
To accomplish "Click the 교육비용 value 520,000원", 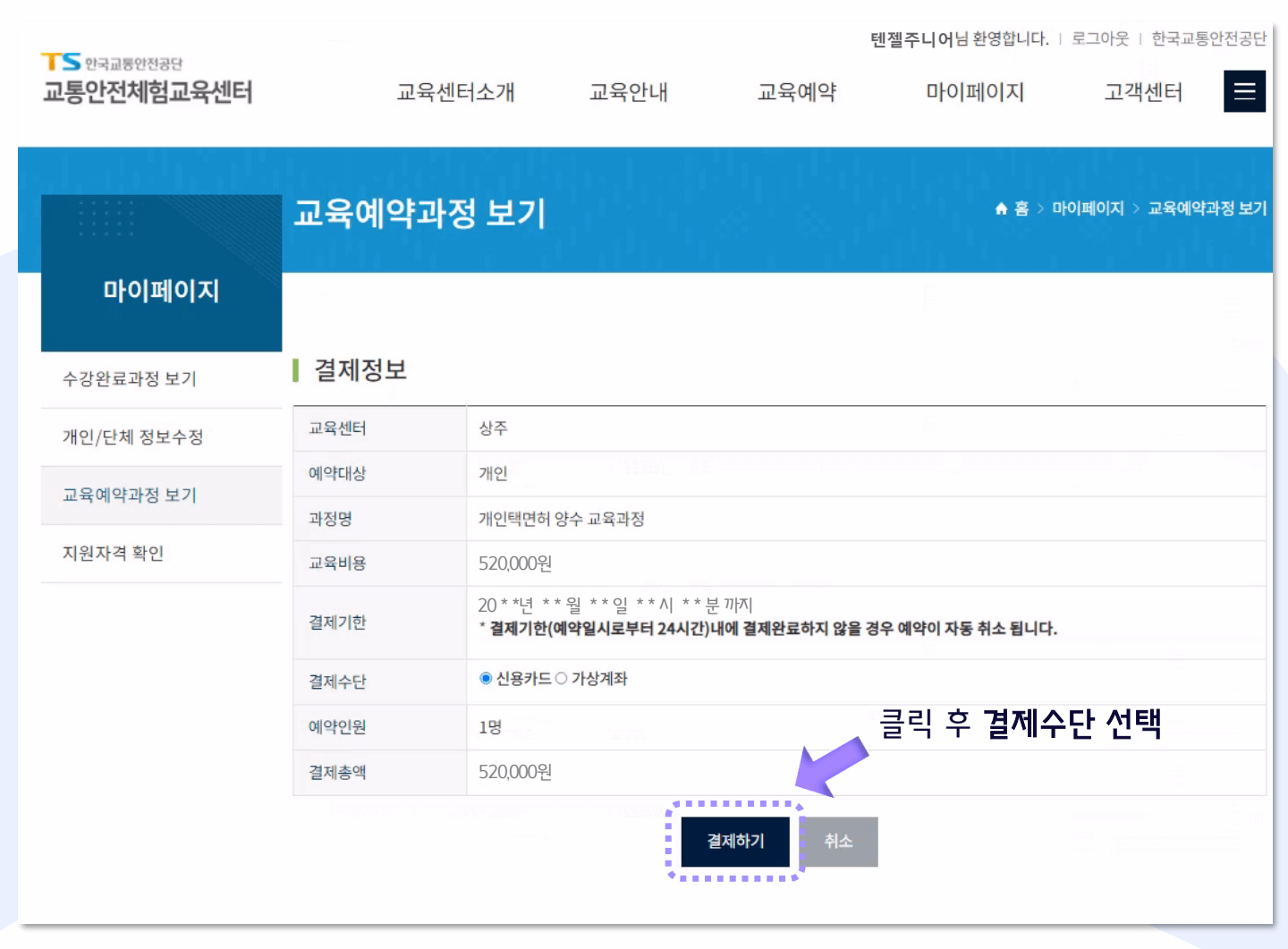I will pyautogui.click(x=515, y=563).
